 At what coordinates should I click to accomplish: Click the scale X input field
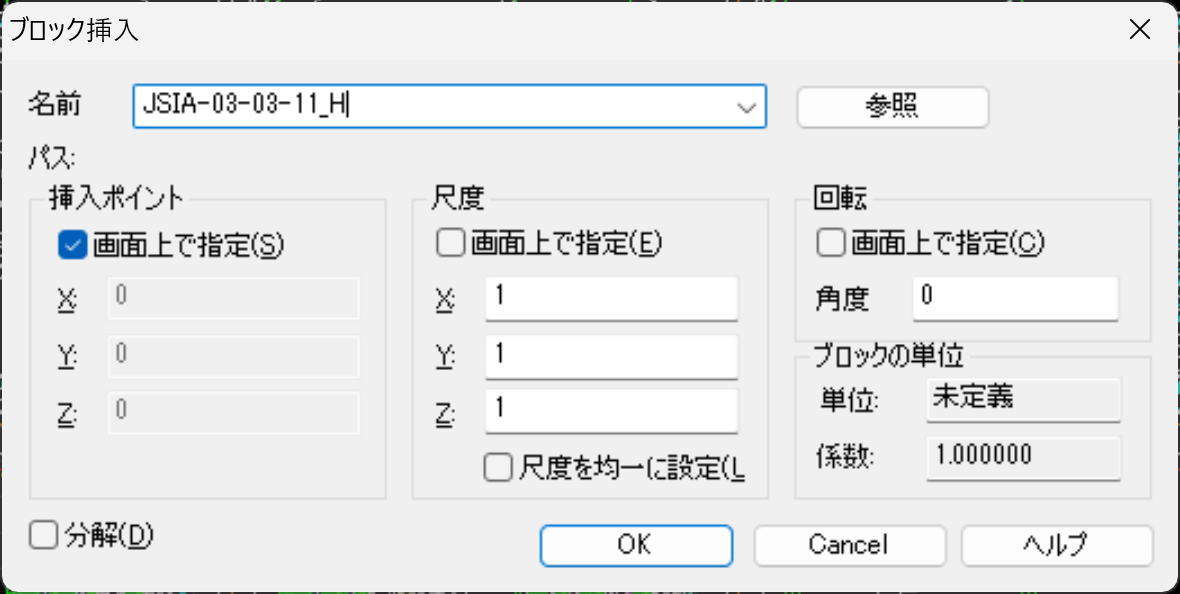[x=611, y=298]
